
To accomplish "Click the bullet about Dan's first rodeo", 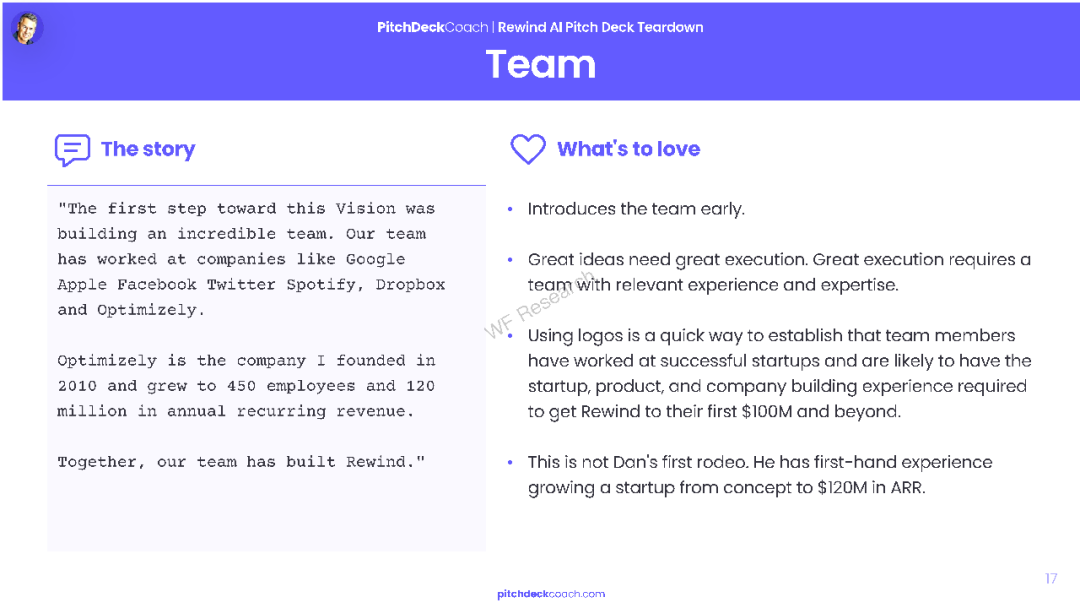I will (x=760, y=474).
